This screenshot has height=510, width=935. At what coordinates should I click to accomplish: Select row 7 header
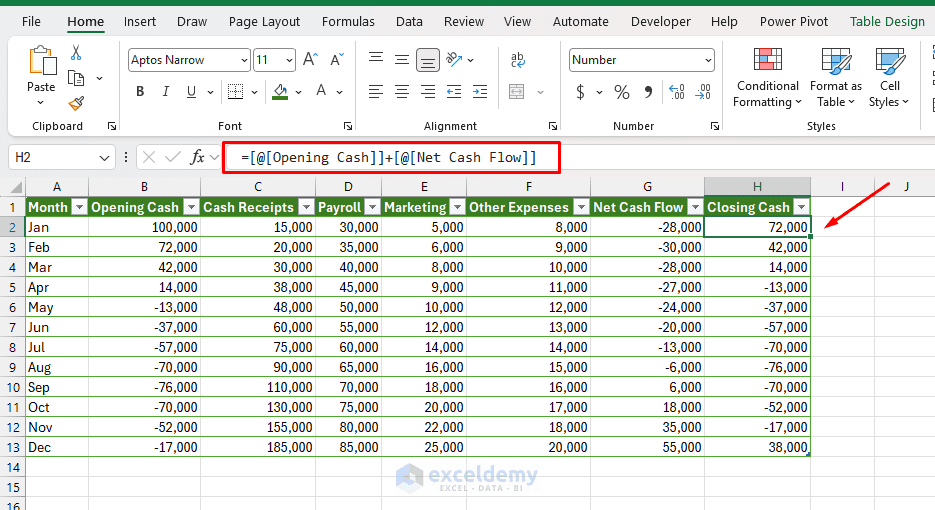[x=13, y=327]
